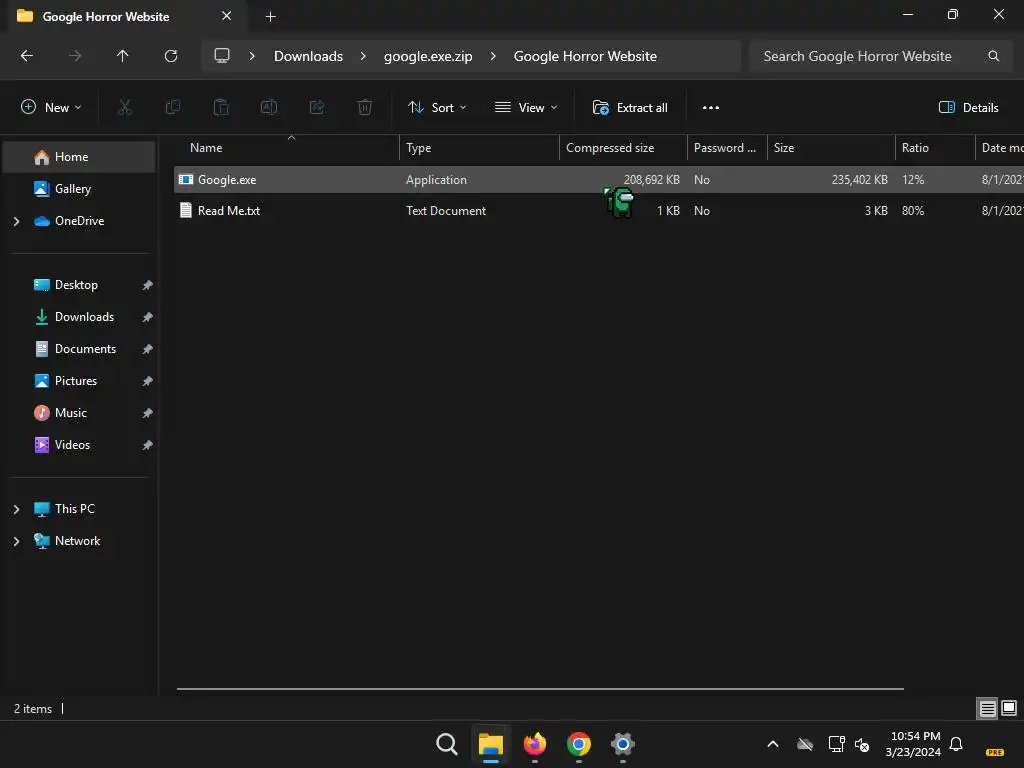Sort by Name column header
Image resolution: width=1024 pixels, height=768 pixels.
click(x=287, y=148)
